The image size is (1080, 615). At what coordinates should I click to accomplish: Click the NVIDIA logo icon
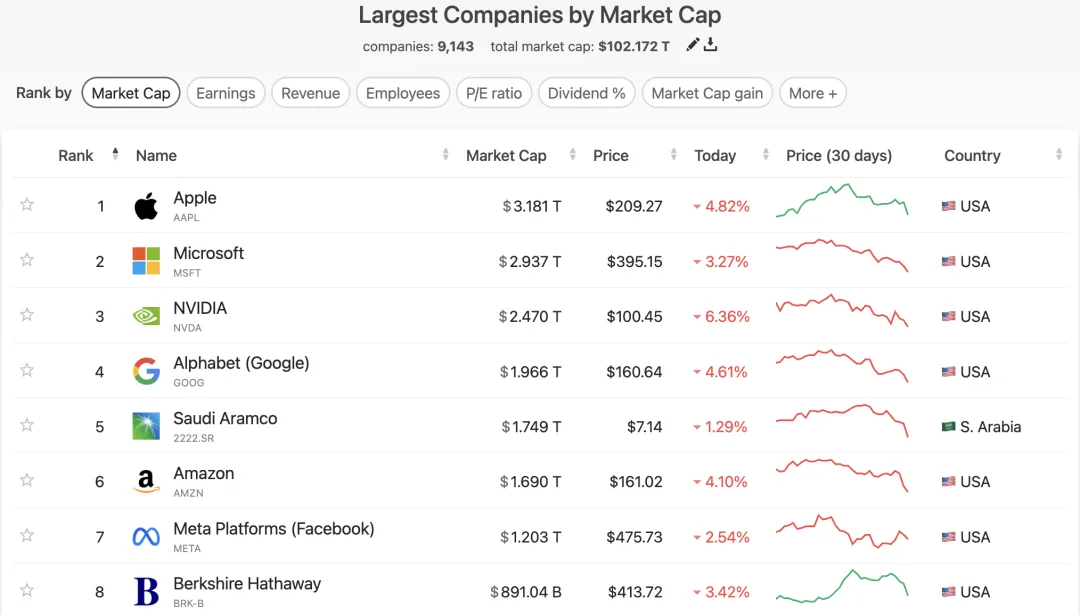(x=146, y=317)
